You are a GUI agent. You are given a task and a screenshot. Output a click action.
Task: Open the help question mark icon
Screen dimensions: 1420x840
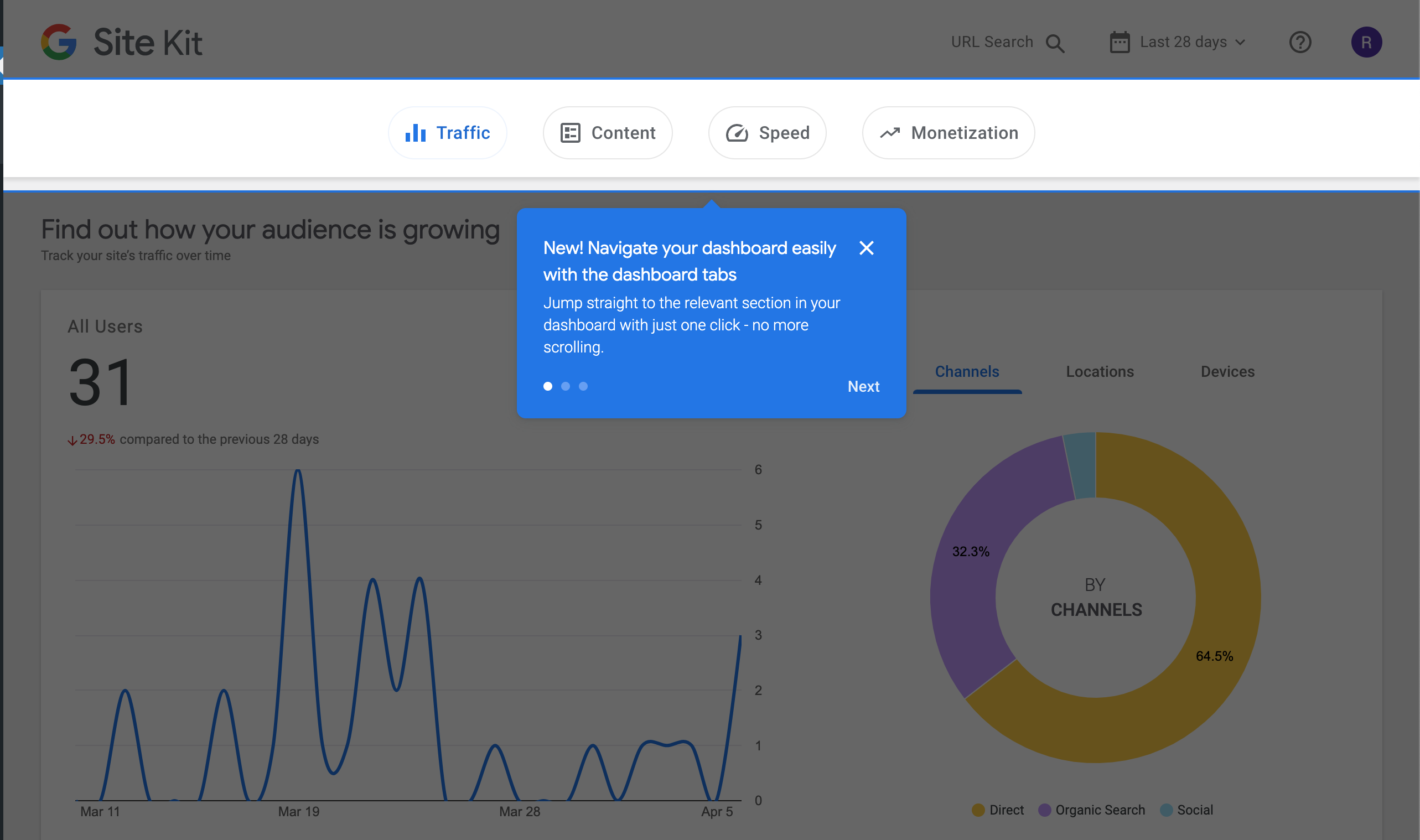(1300, 43)
